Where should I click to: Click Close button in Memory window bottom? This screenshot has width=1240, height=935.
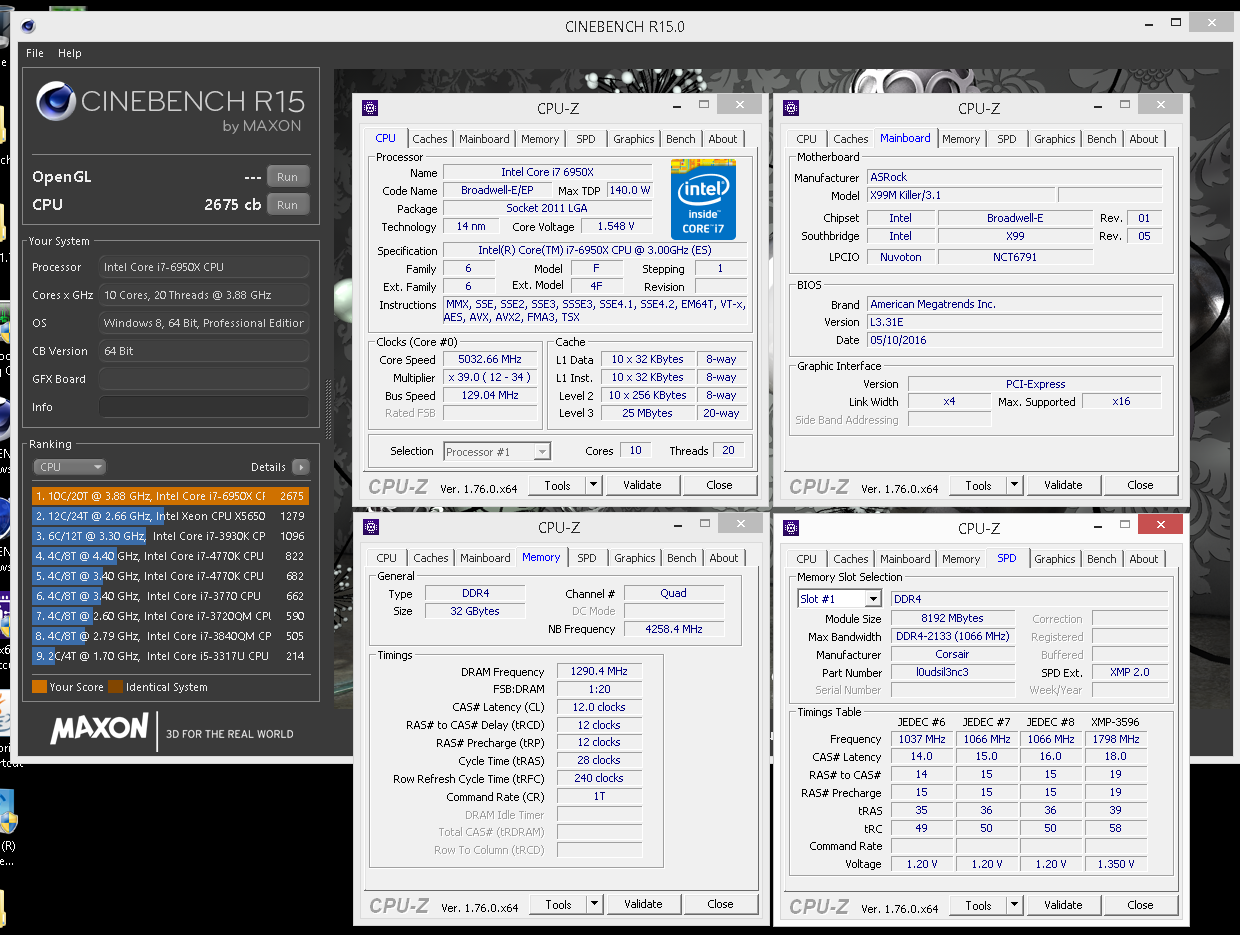click(720, 905)
